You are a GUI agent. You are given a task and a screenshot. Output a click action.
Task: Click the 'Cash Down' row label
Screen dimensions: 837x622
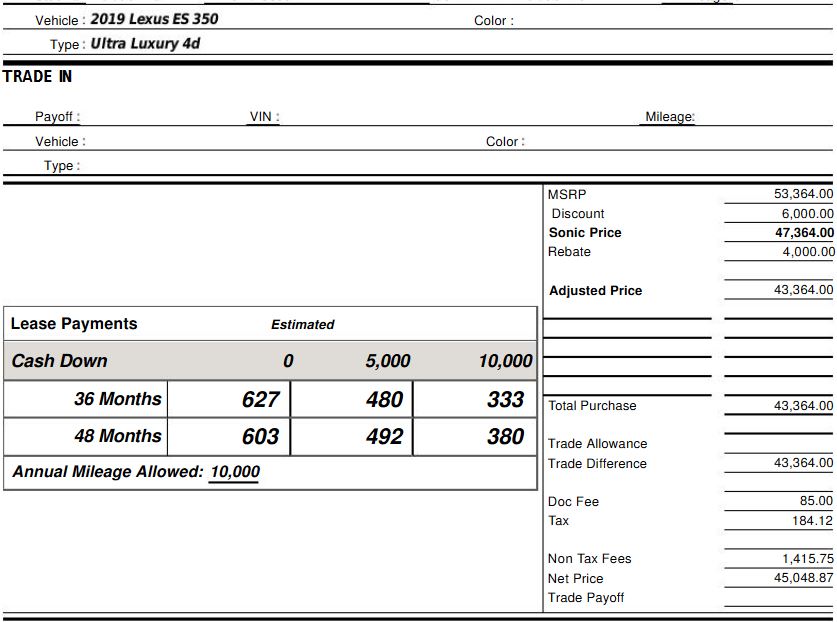click(x=59, y=361)
